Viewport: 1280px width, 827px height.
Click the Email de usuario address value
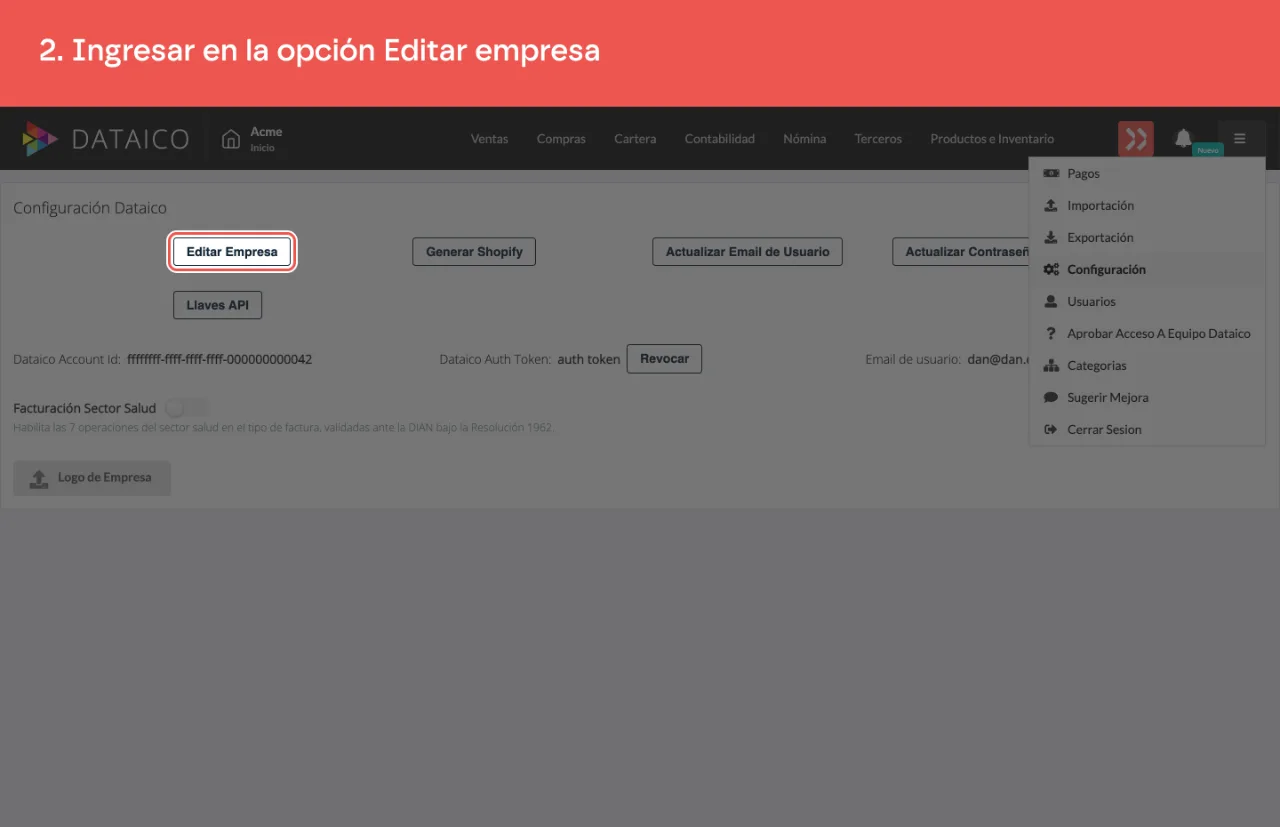998,359
